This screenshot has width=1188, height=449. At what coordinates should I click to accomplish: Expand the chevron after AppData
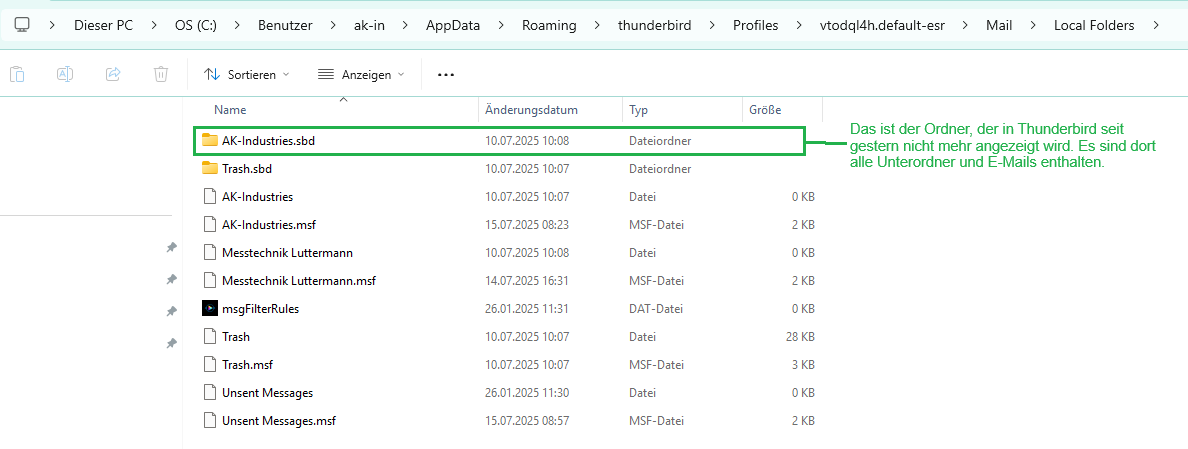[x=501, y=25]
